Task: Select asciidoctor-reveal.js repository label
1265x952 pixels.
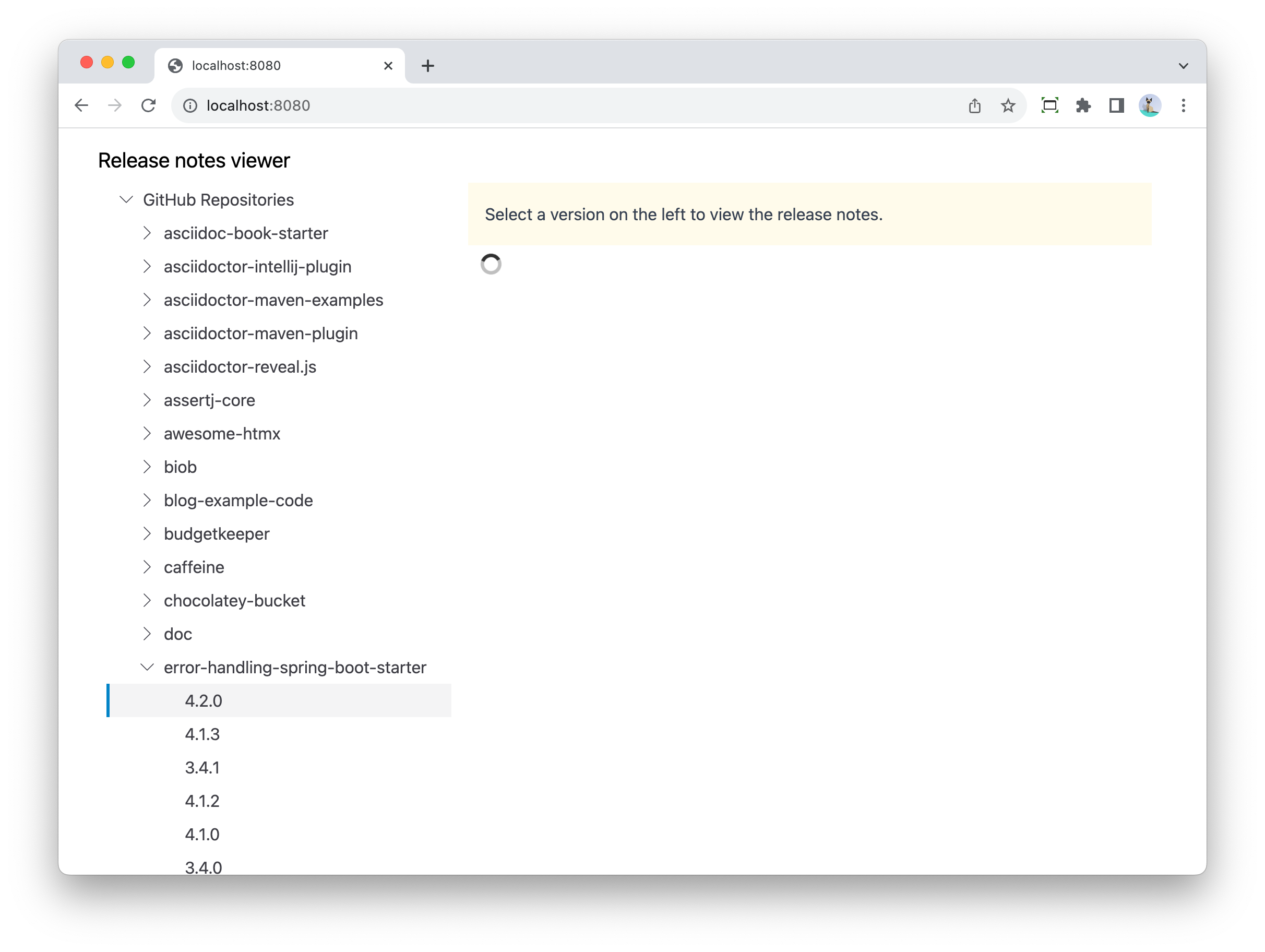Action: tap(240, 367)
